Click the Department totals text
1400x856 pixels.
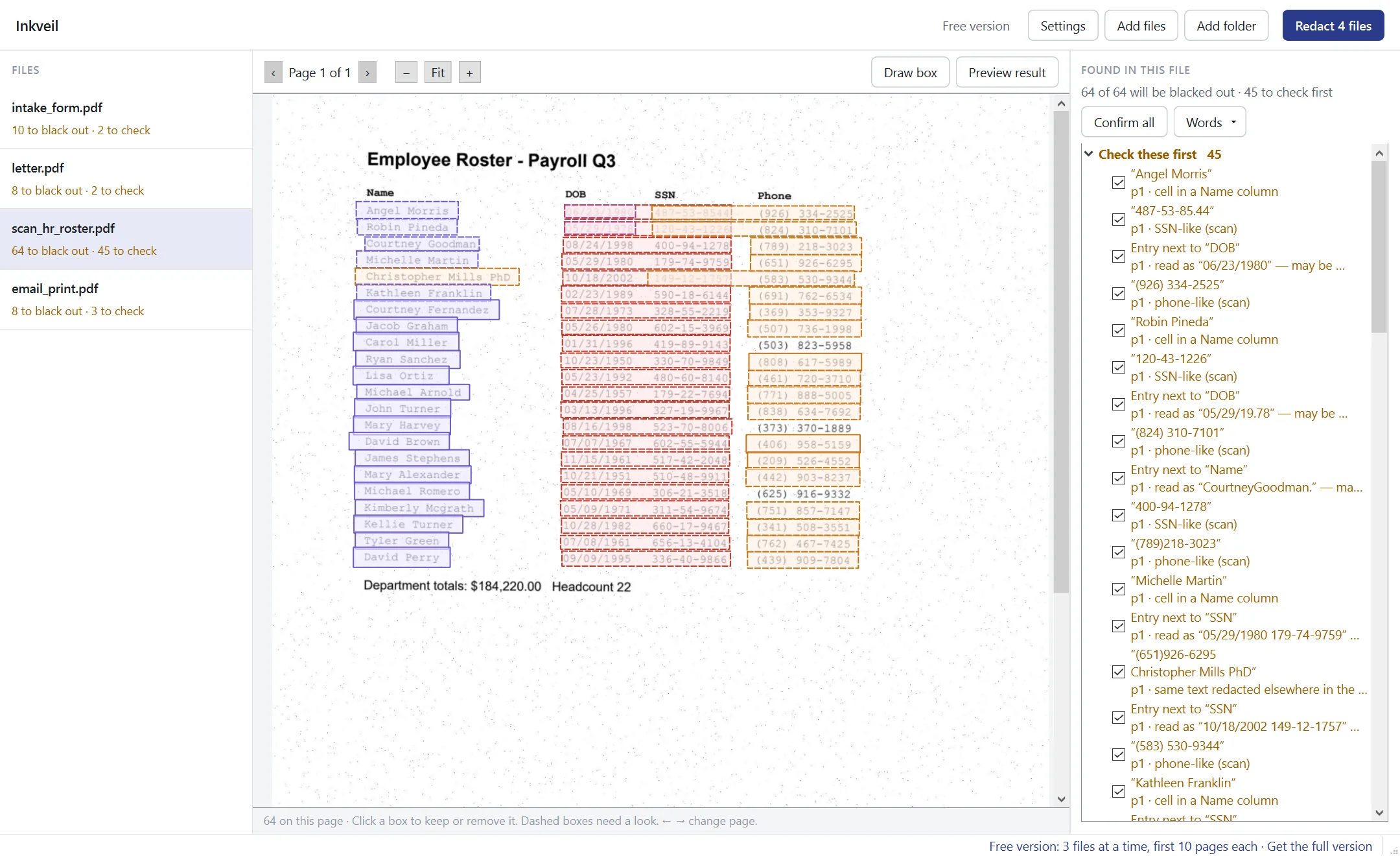[452, 586]
